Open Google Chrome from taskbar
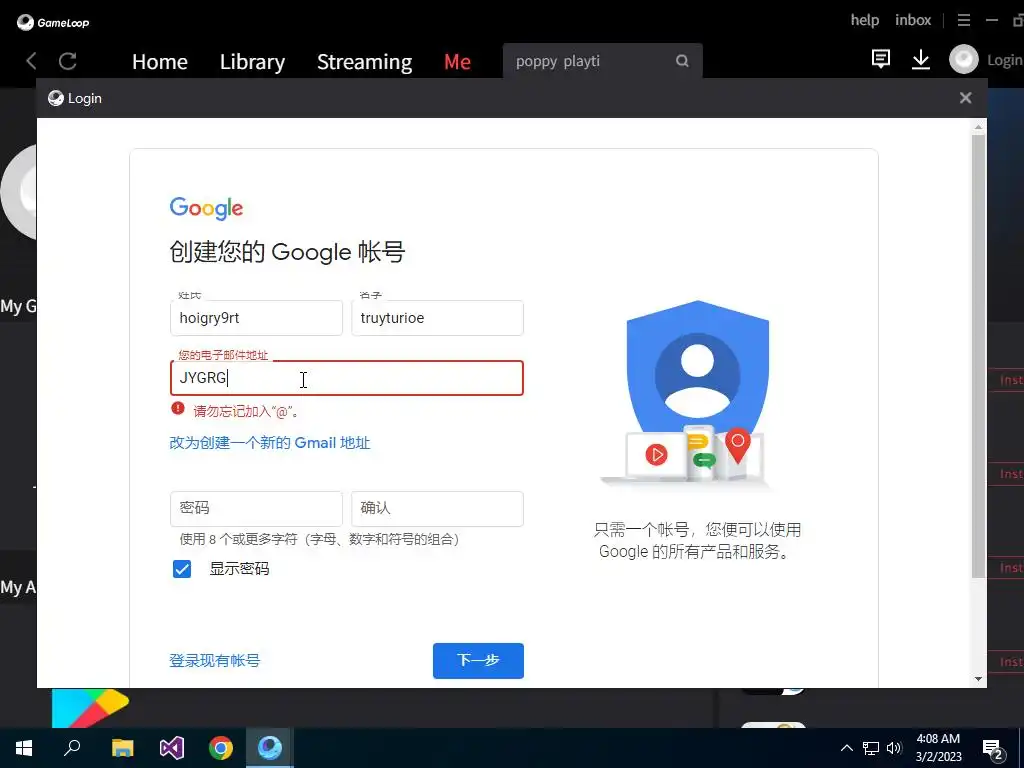This screenshot has height=768, width=1024. tap(221, 748)
